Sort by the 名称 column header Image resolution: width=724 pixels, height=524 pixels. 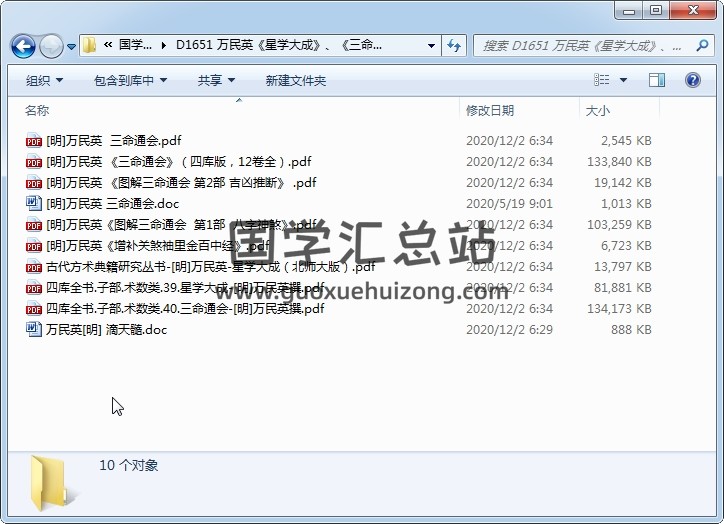pos(37,110)
